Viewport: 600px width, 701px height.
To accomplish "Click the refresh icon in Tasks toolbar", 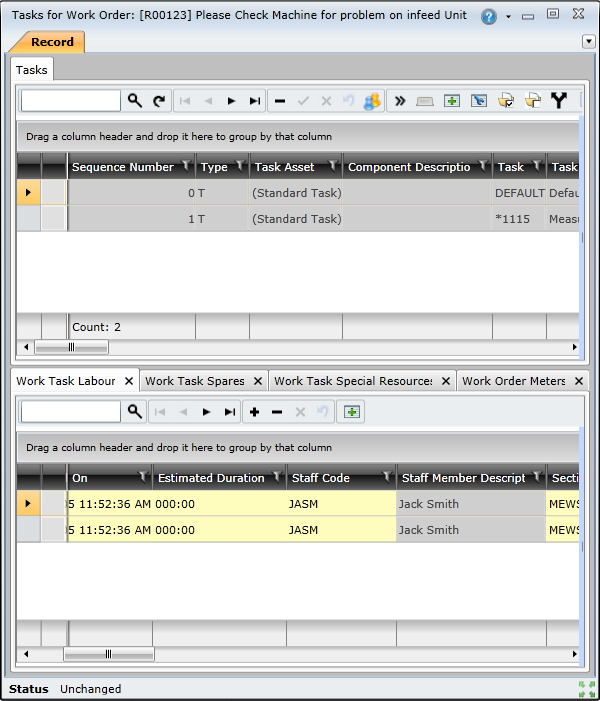I will [159, 101].
